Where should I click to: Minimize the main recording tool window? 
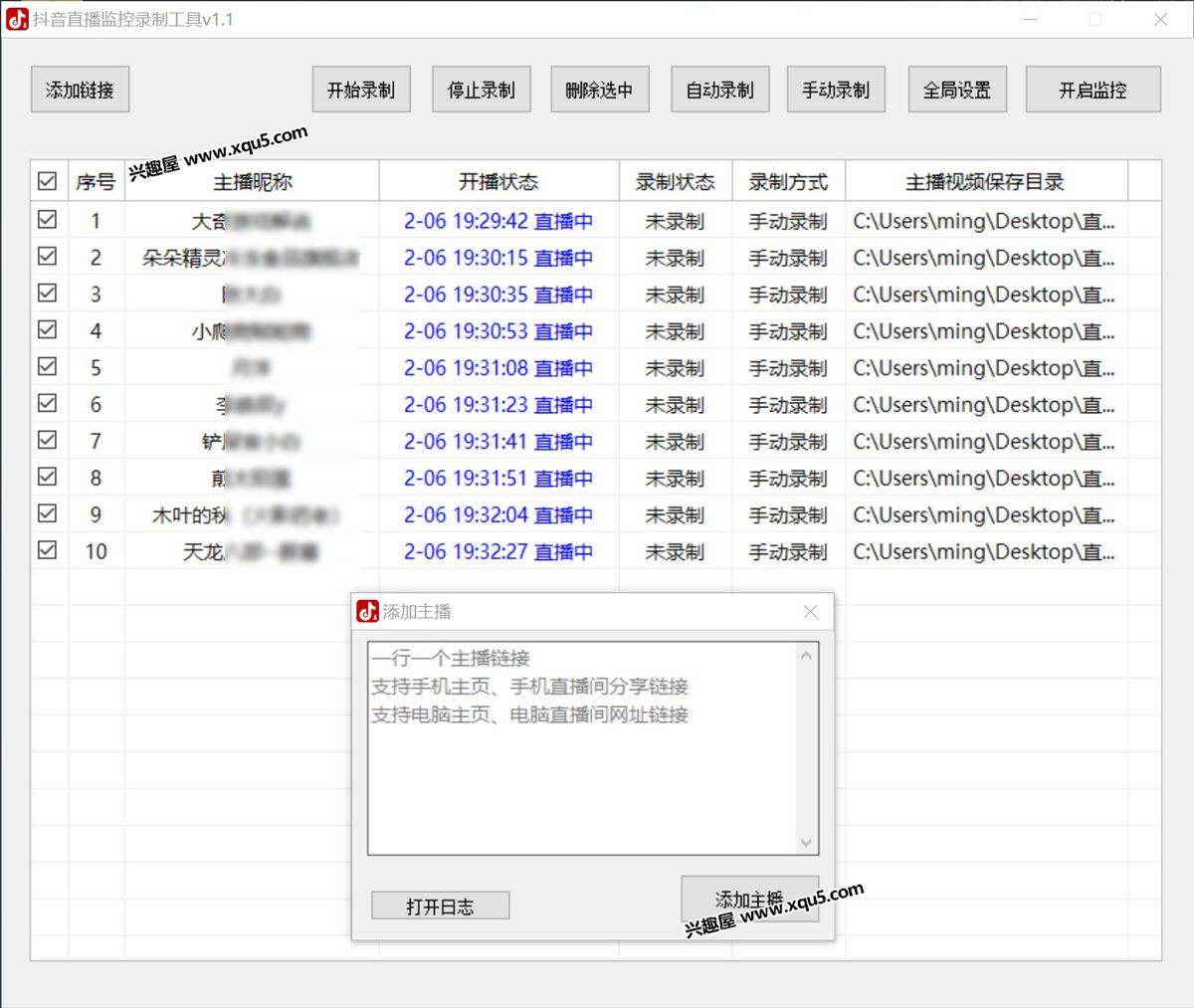pos(1031,19)
